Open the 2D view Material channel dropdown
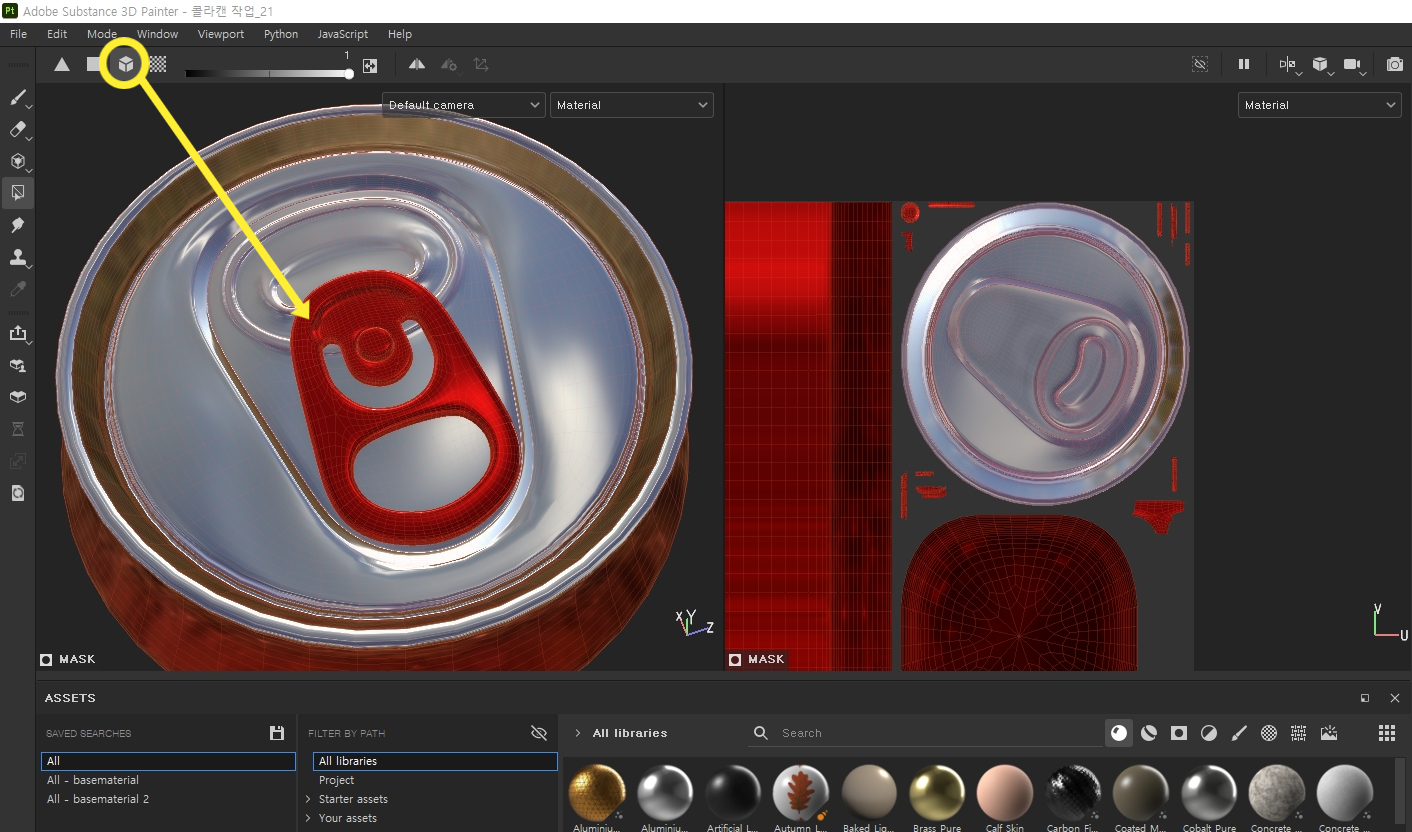Screen dimensions: 1412x832 coord(1319,105)
